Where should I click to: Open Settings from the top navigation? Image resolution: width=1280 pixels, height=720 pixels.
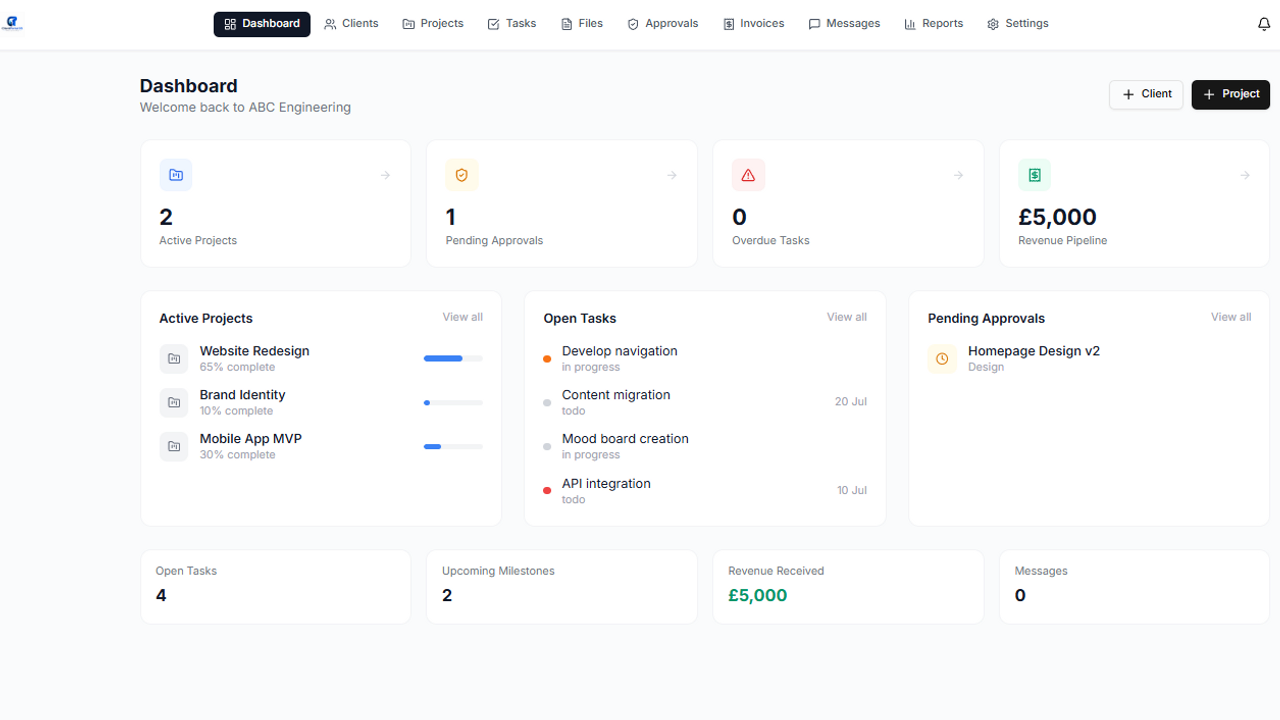point(1018,24)
